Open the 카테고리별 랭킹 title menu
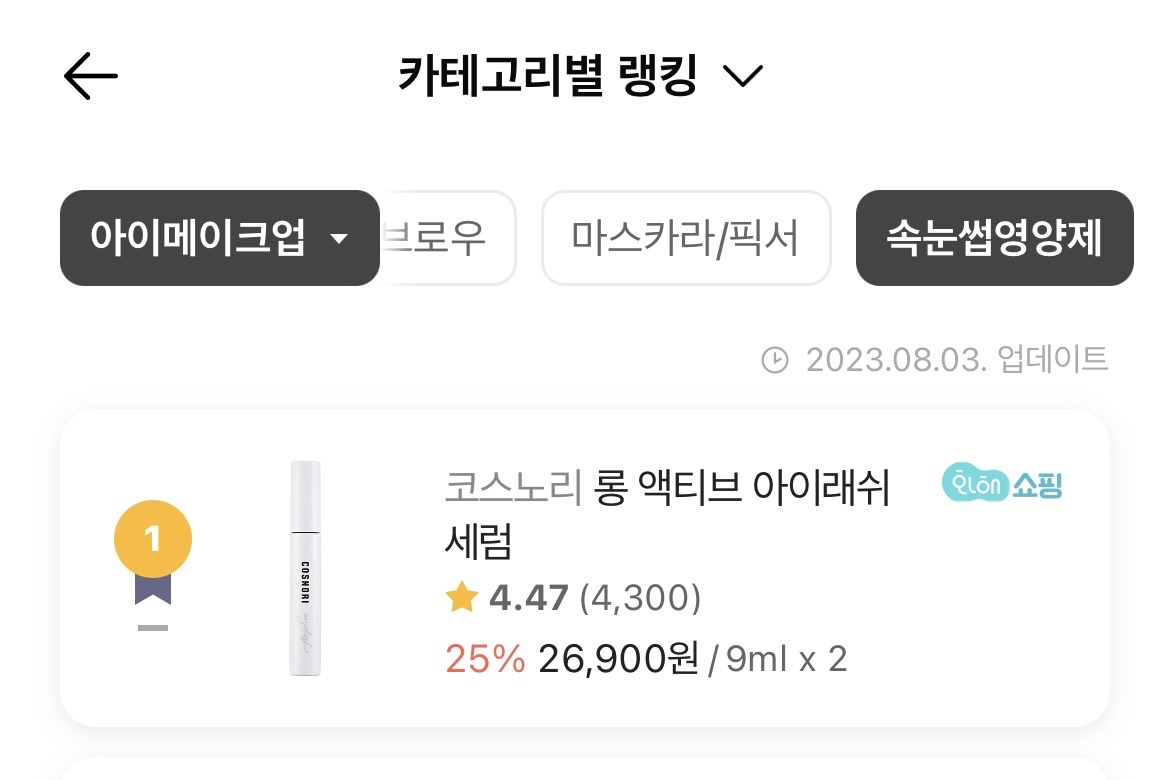The height and width of the screenshot is (780, 1170). point(548,76)
